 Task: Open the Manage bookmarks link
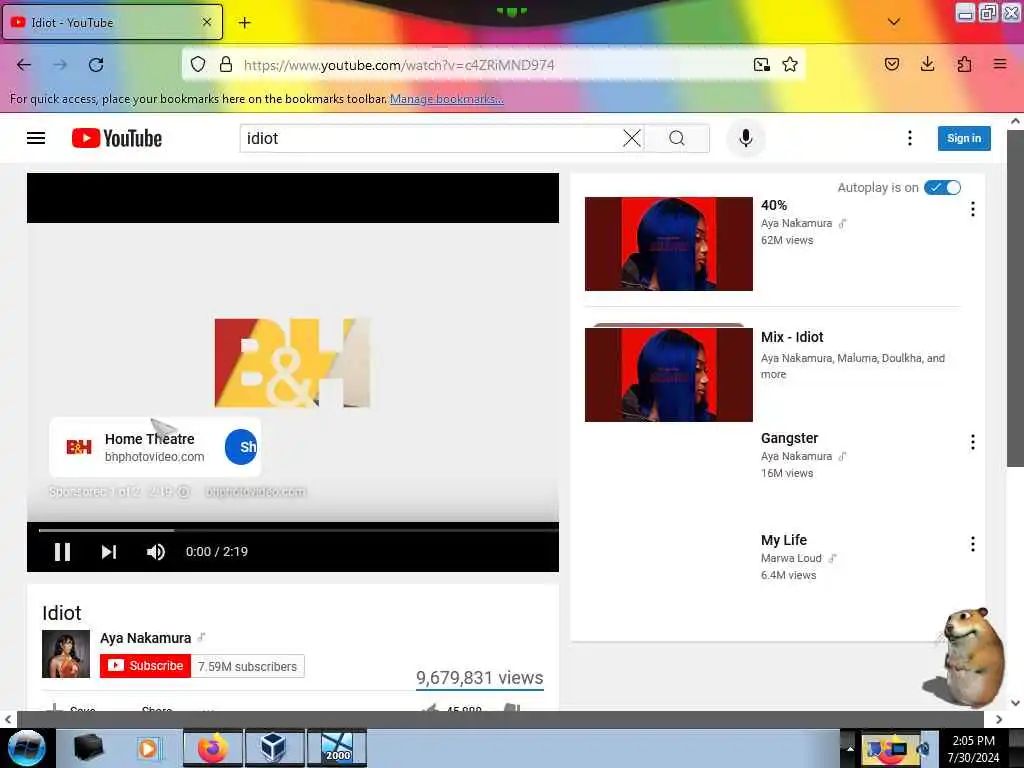(447, 99)
